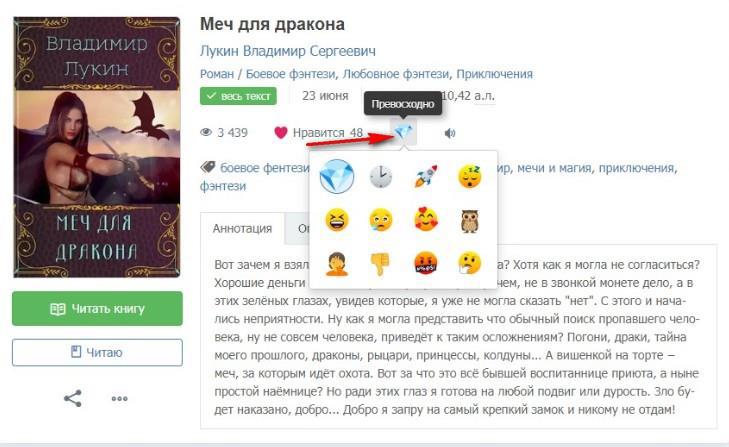The width and height of the screenshot is (729, 447).
Task: Pick the heart-eyes loving face reaction
Action: pos(425,220)
